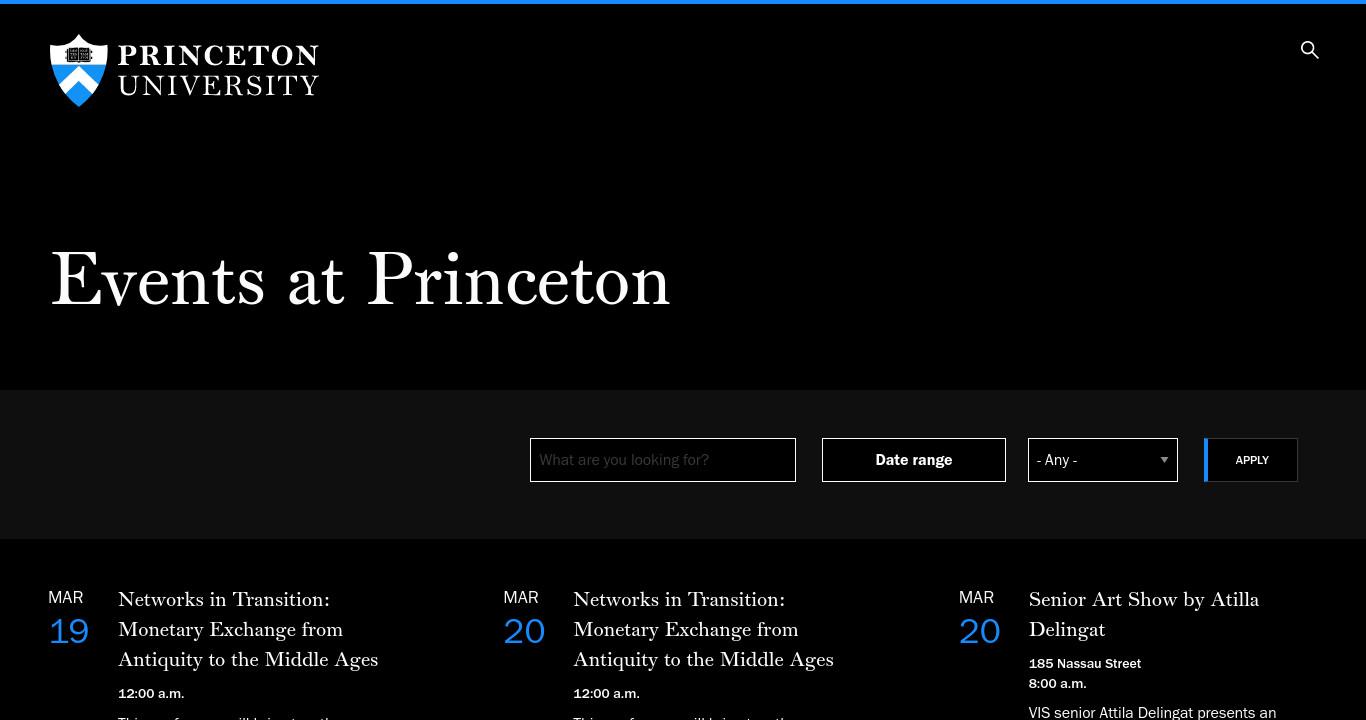1366x720 pixels.
Task: Open the Date range picker
Action: tap(914, 460)
